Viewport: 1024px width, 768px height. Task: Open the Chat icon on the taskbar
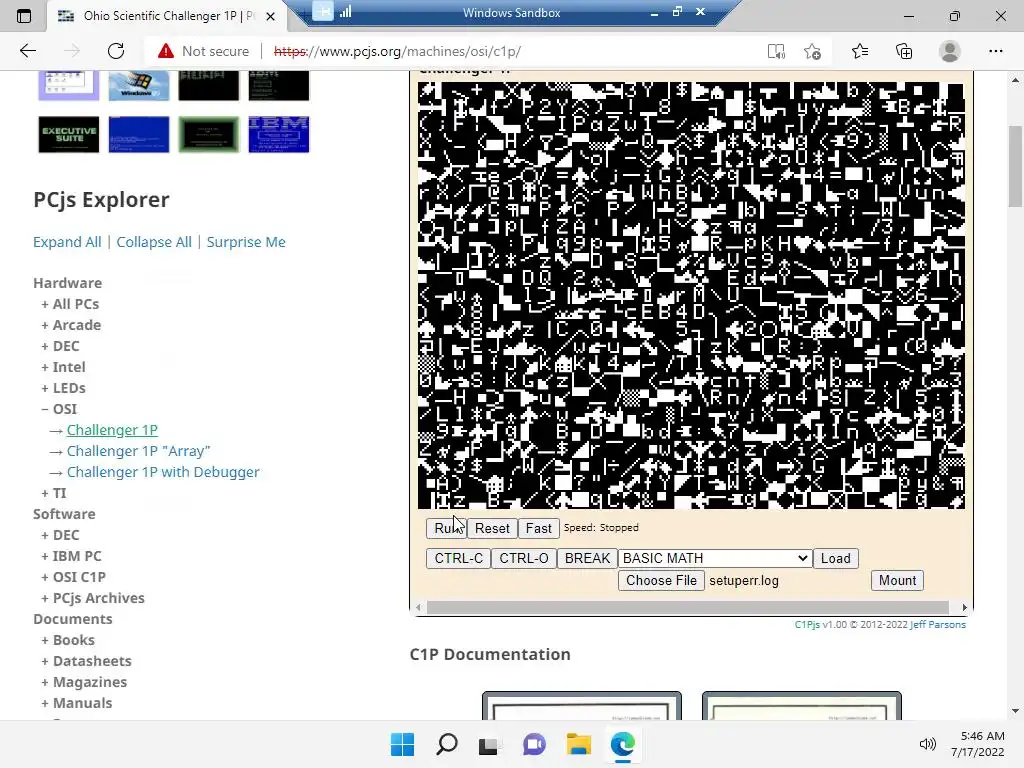point(534,744)
